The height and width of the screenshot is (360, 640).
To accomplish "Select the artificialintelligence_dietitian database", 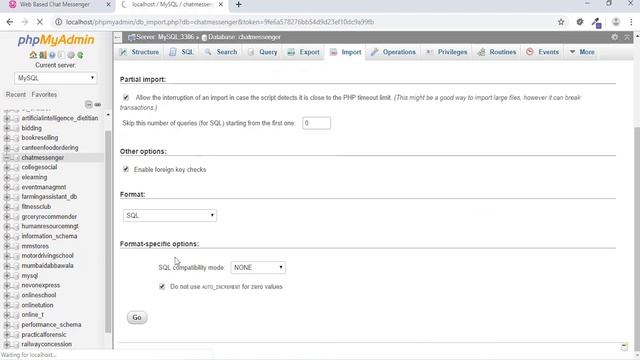I will click(60, 118).
